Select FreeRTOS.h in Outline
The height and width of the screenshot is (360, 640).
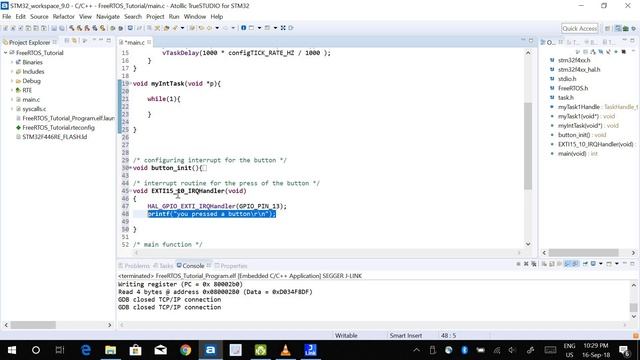pyautogui.click(x=573, y=88)
